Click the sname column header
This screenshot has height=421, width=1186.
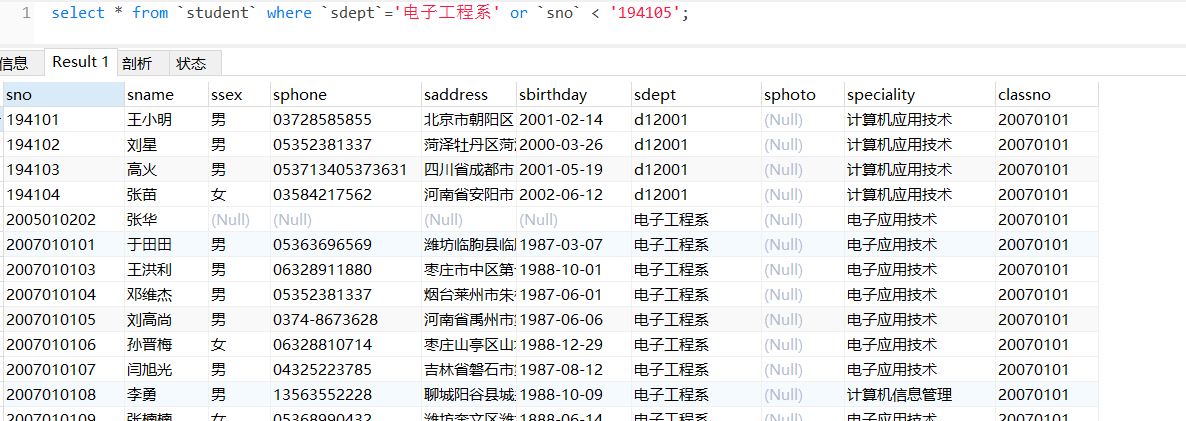(166, 94)
